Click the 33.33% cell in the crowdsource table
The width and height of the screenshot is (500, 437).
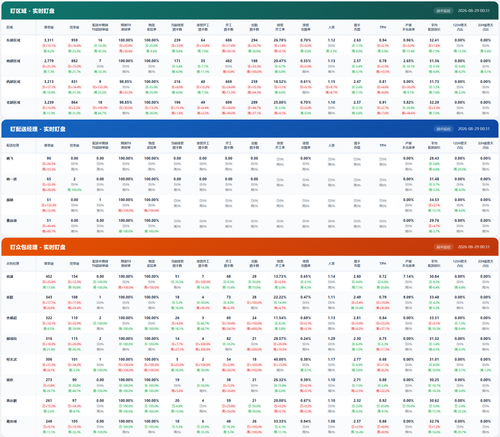[280, 421]
